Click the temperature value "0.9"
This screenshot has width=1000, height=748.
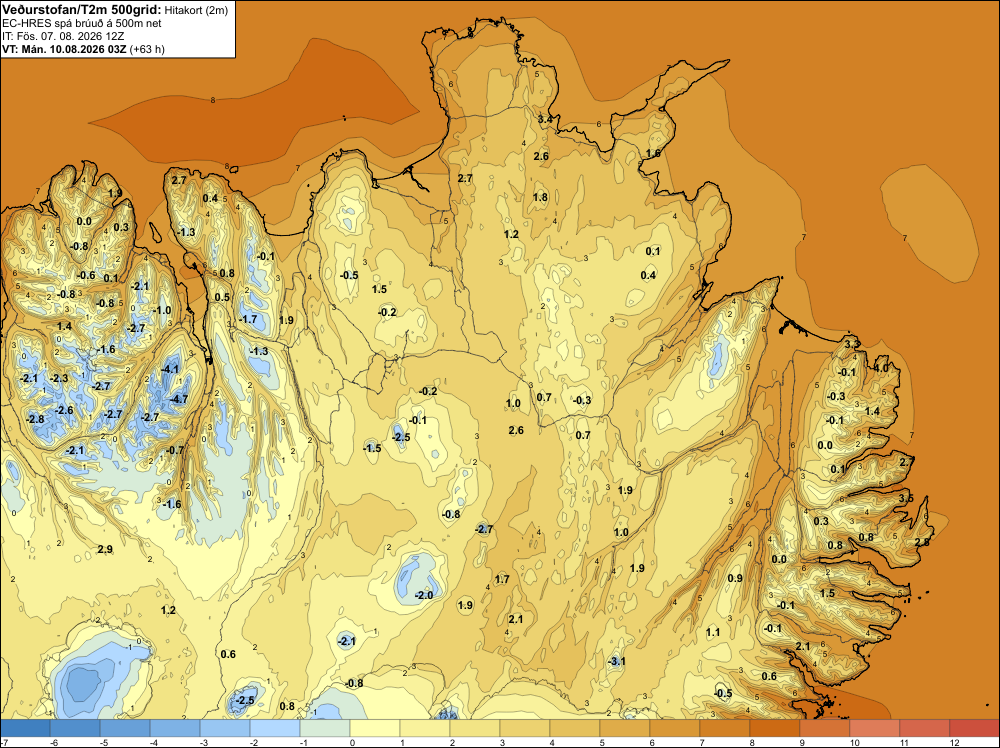point(735,578)
